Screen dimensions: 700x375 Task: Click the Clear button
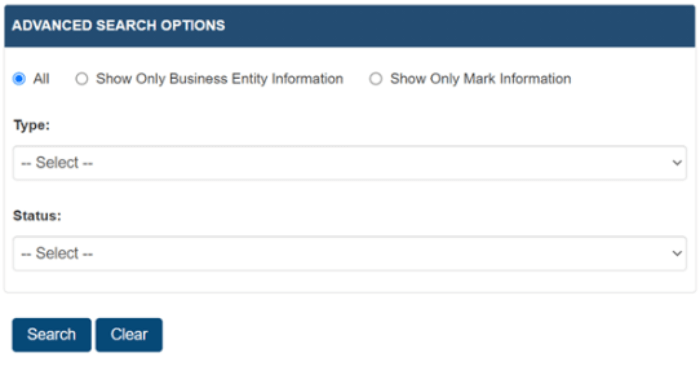129,335
